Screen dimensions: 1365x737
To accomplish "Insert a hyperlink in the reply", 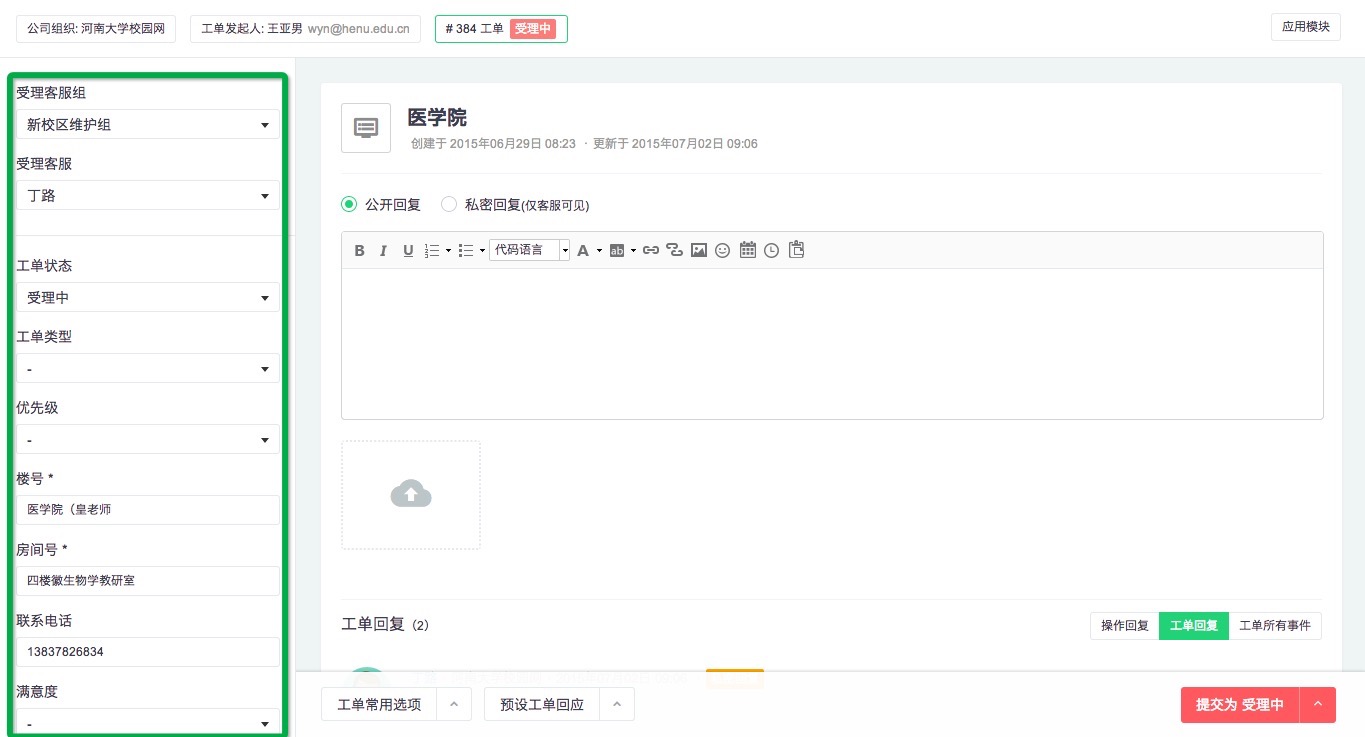I will tap(651, 251).
